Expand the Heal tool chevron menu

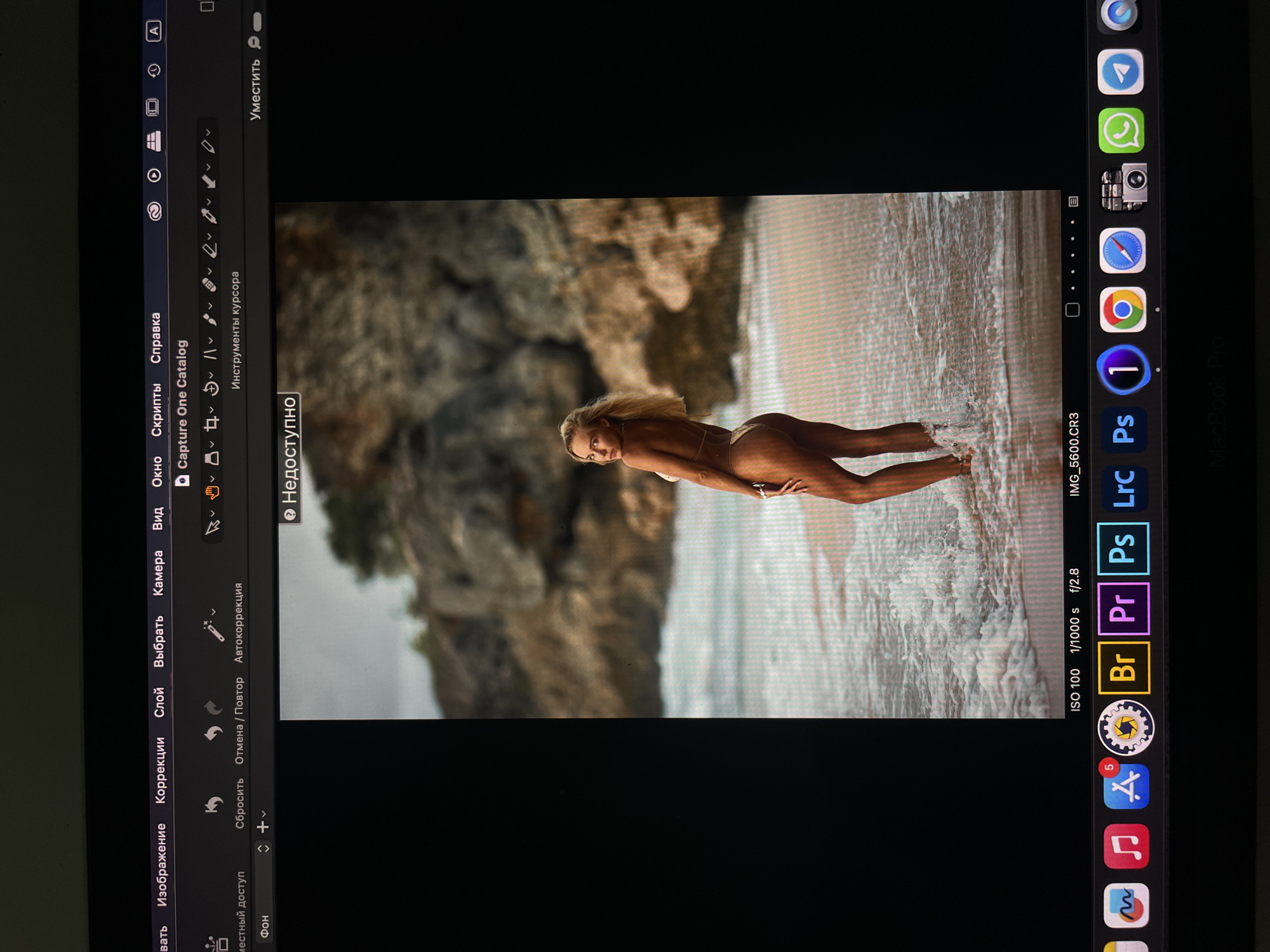(x=210, y=271)
